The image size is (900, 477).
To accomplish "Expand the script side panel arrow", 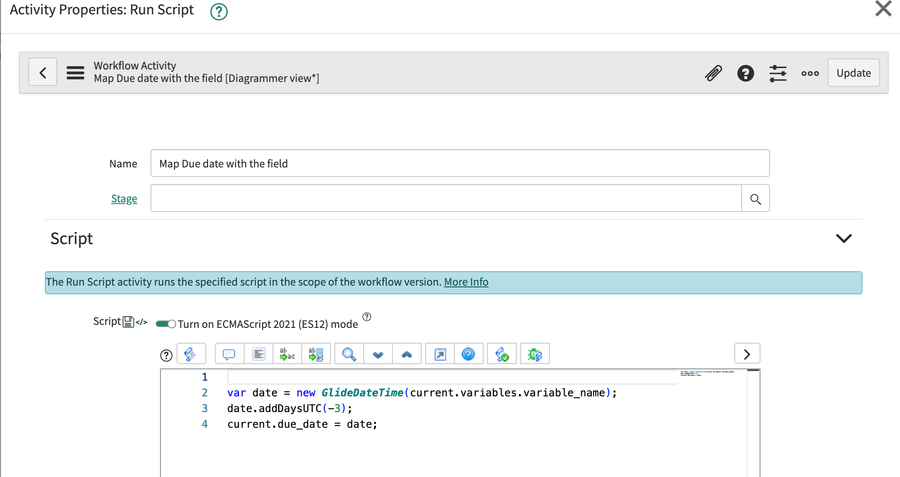I will click(747, 354).
